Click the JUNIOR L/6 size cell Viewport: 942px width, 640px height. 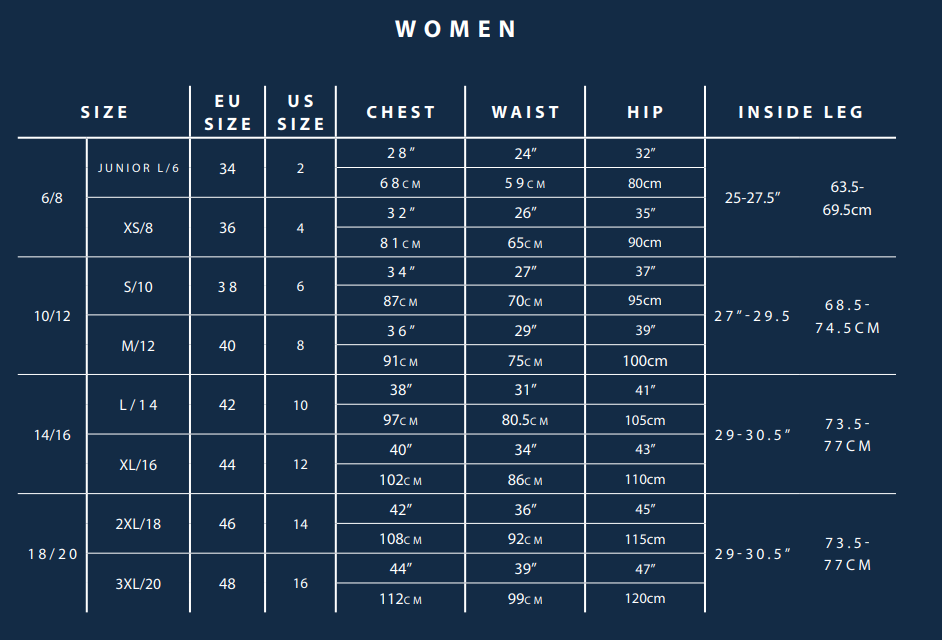coord(139,168)
